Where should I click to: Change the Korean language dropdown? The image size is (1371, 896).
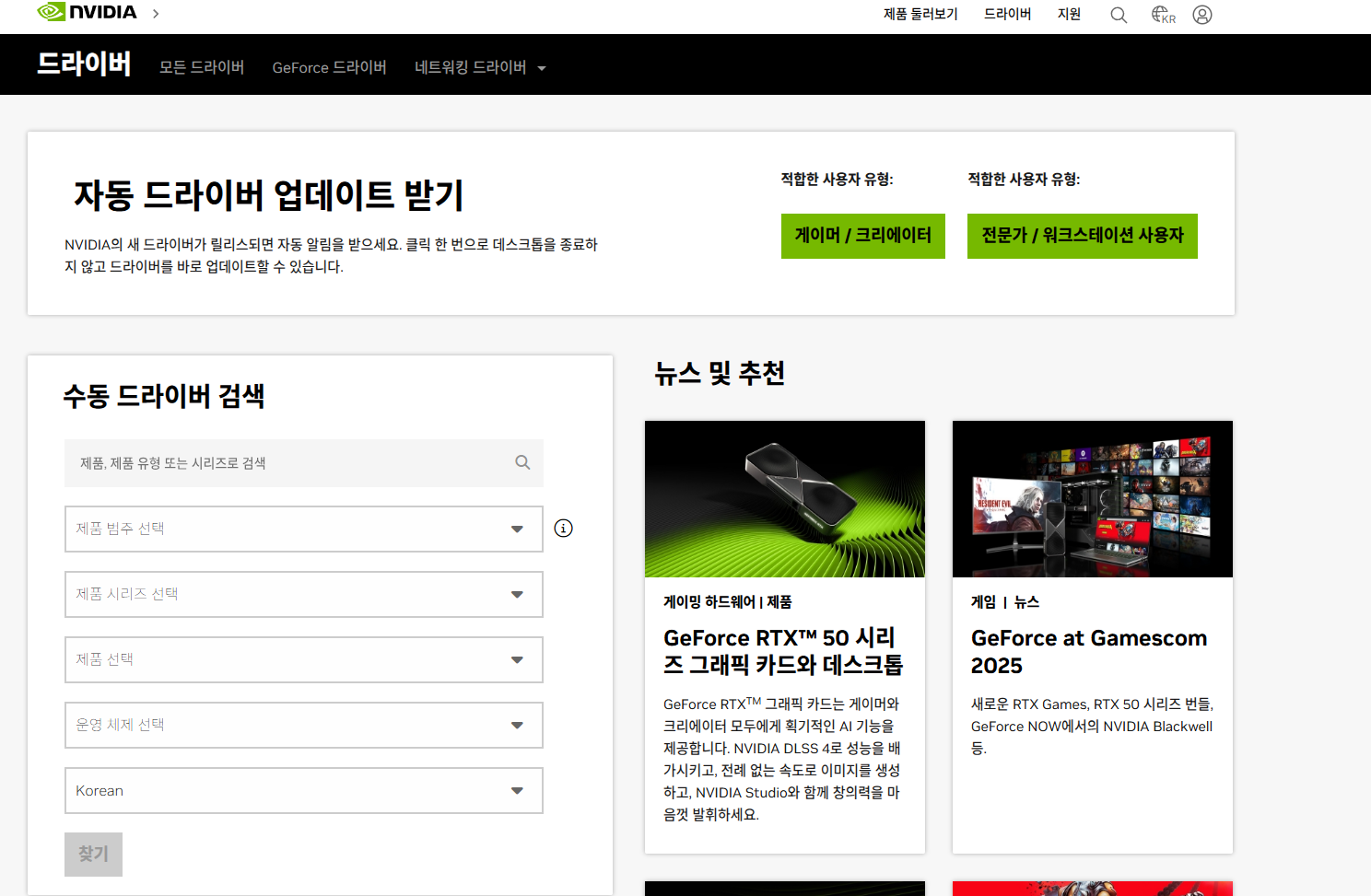pyautogui.click(x=303, y=791)
